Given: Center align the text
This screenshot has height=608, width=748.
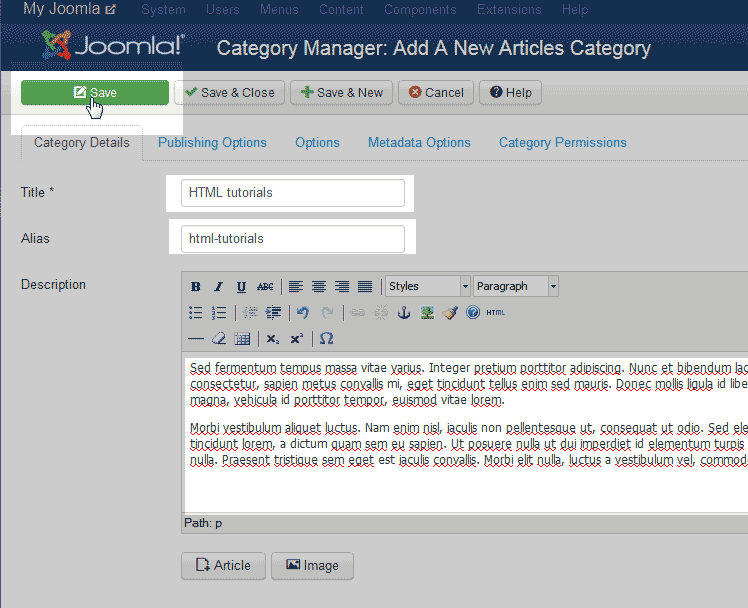Looking at the screenshot, I should 319,287.
